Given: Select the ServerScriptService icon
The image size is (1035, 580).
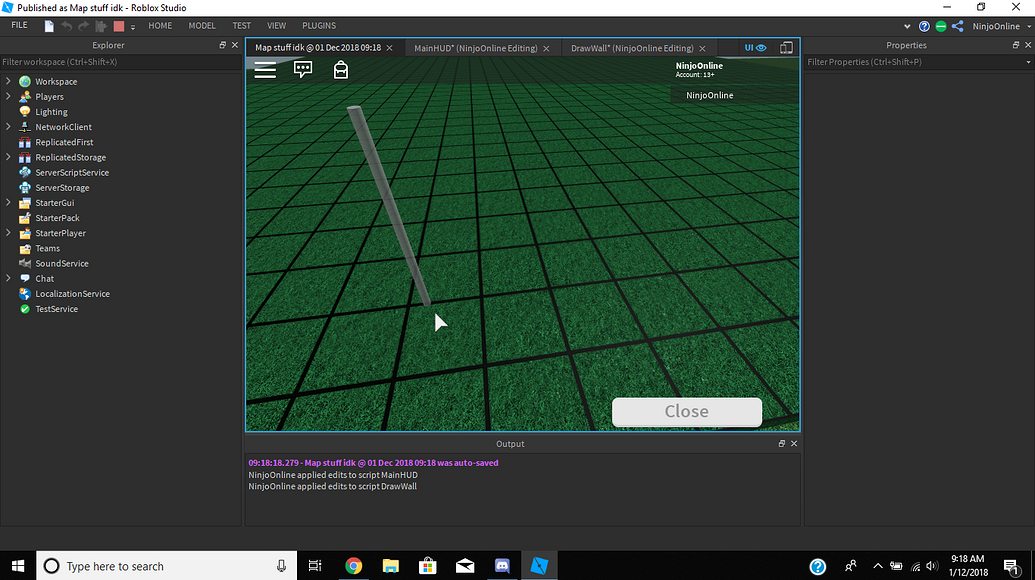Looking at the screenshot, I should click(25, 172).
